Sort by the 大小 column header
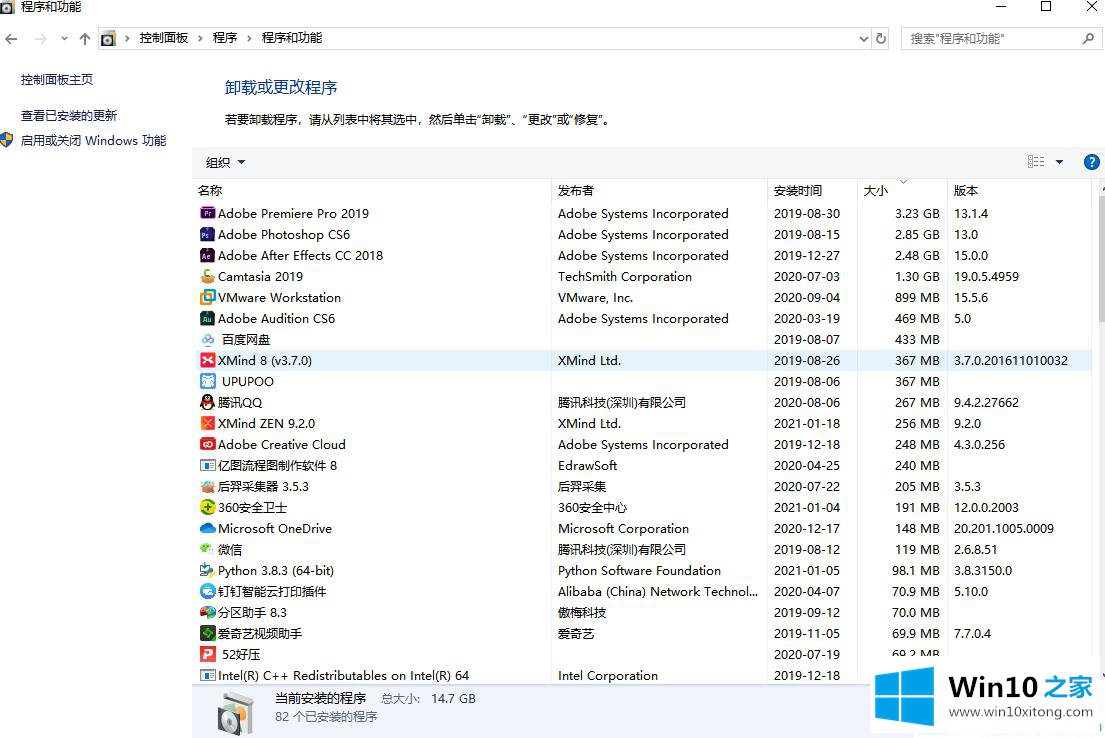Image resolution: width=1105 pixels, height=738 pixels. 903,190
